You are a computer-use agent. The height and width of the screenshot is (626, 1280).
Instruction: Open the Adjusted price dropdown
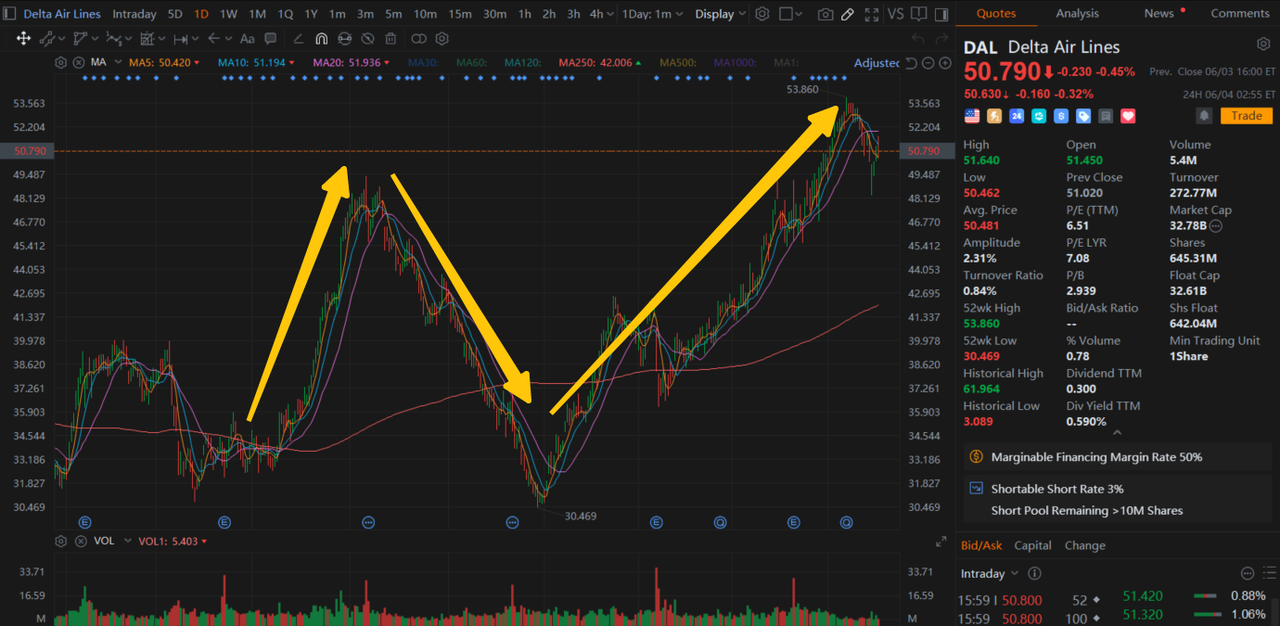coord(877,63)
